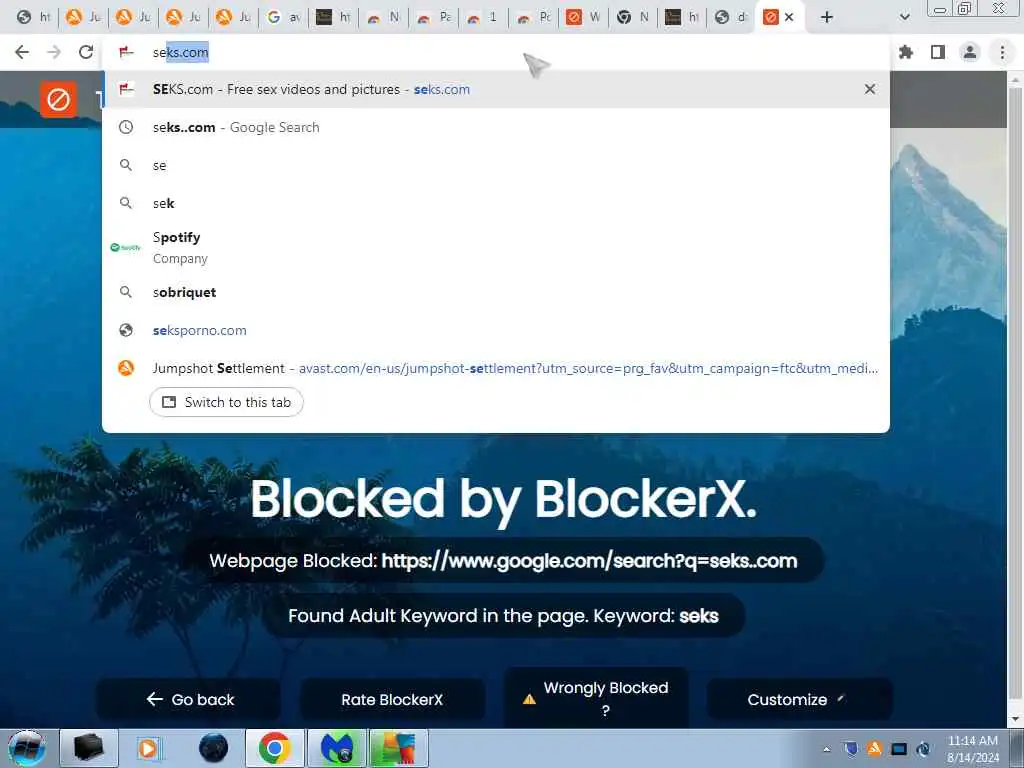Image resolution: width=1024 pixels, height=768 pixels.
Task: Open Malwarebytes from the taskbar
Action: click(336, 748)
